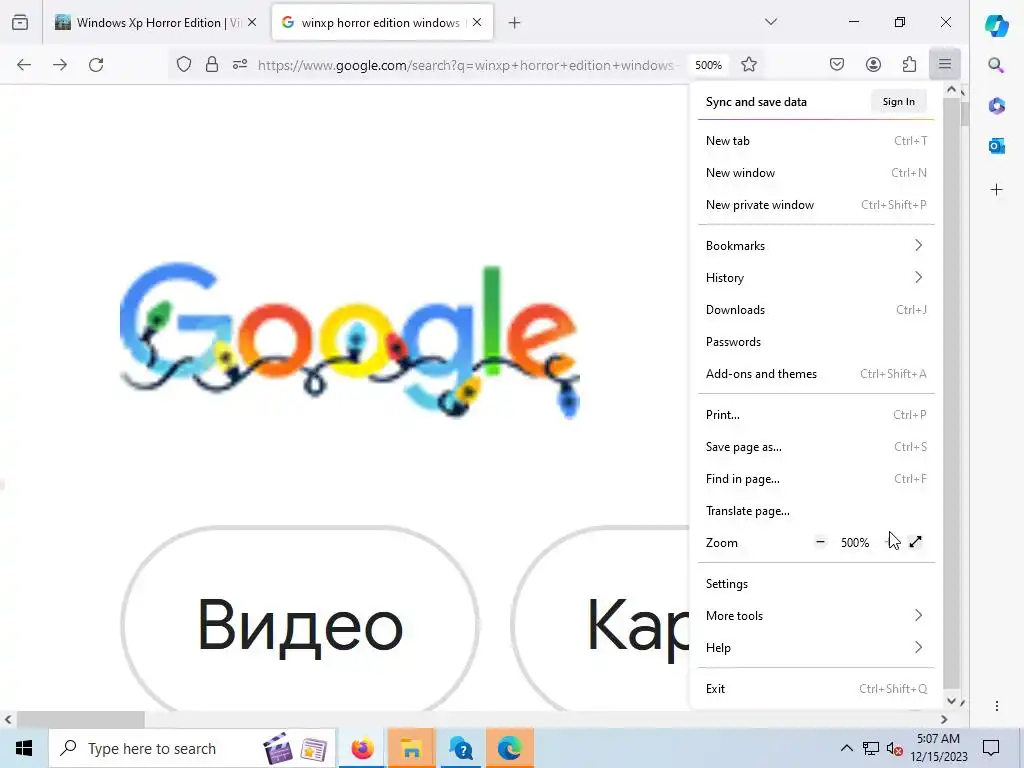The image size is (1024, 768).
Task: Close the winxp horror edition search tab
Action: pyautogui.click(x=477, y=23)
